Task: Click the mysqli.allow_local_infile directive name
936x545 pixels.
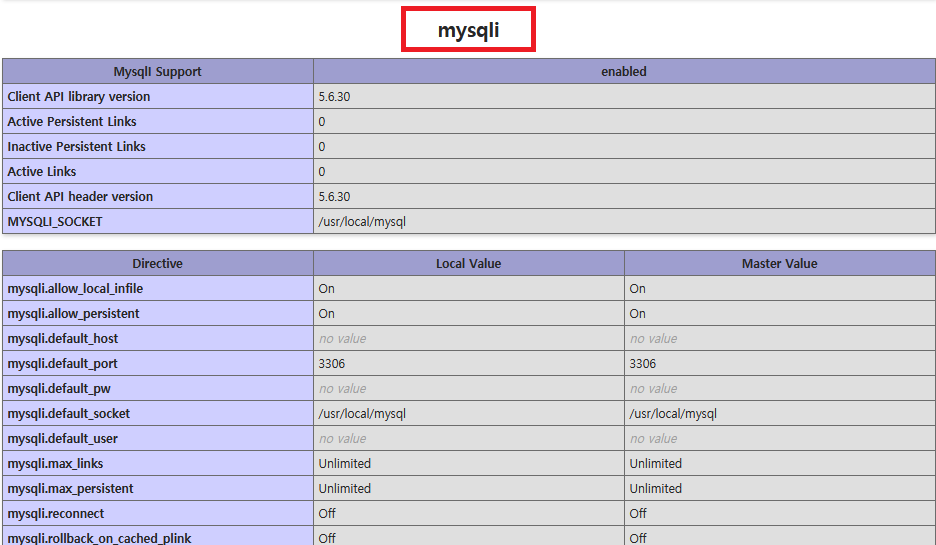Action: point(75,289)
